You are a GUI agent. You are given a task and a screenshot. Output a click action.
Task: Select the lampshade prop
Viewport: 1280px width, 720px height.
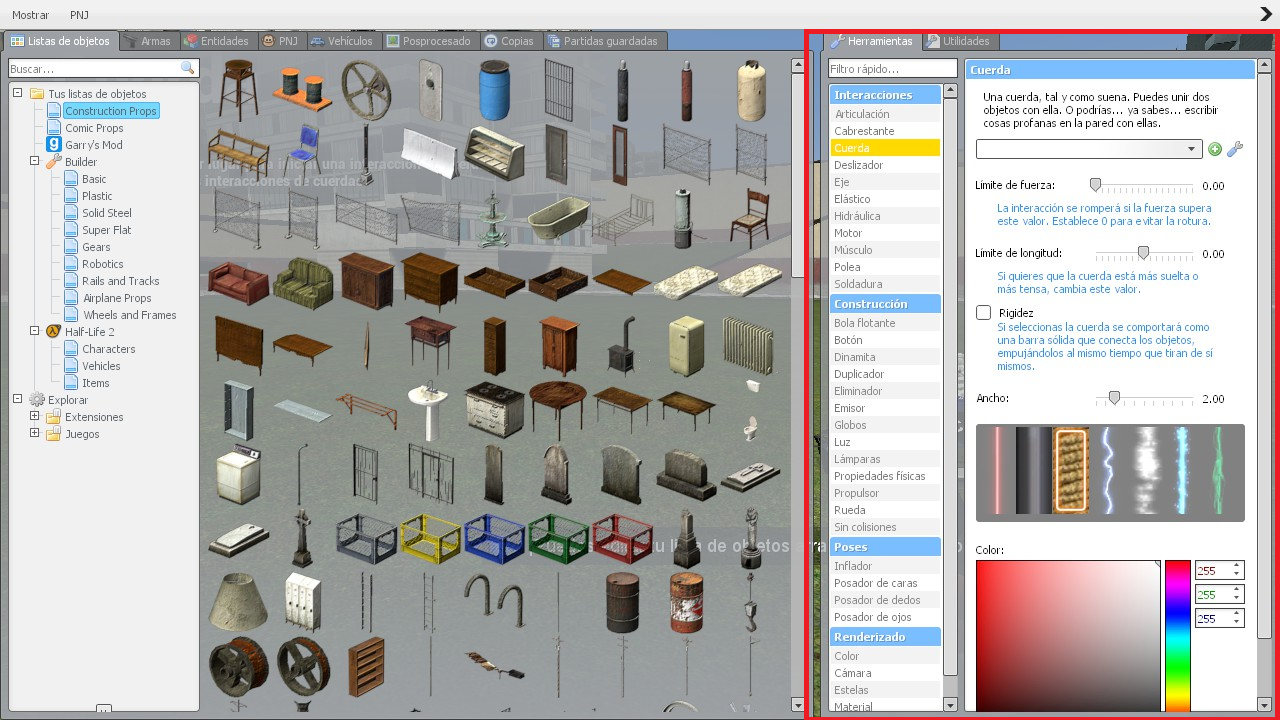click(238, 600)
